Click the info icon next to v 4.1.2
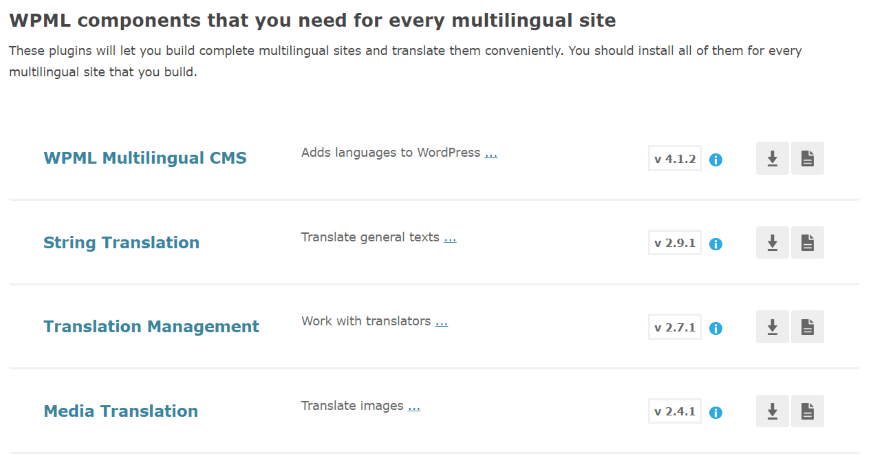 pos(716,160)
